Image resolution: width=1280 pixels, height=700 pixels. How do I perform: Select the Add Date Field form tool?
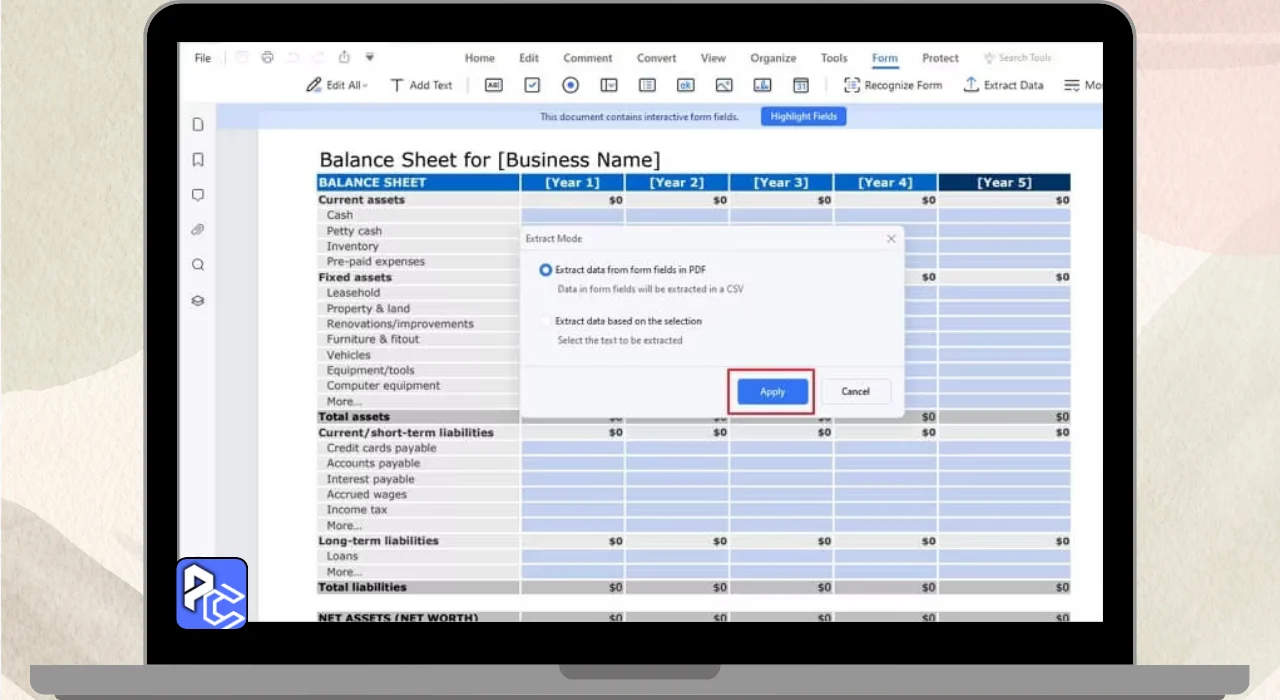(x=801, y=86)
